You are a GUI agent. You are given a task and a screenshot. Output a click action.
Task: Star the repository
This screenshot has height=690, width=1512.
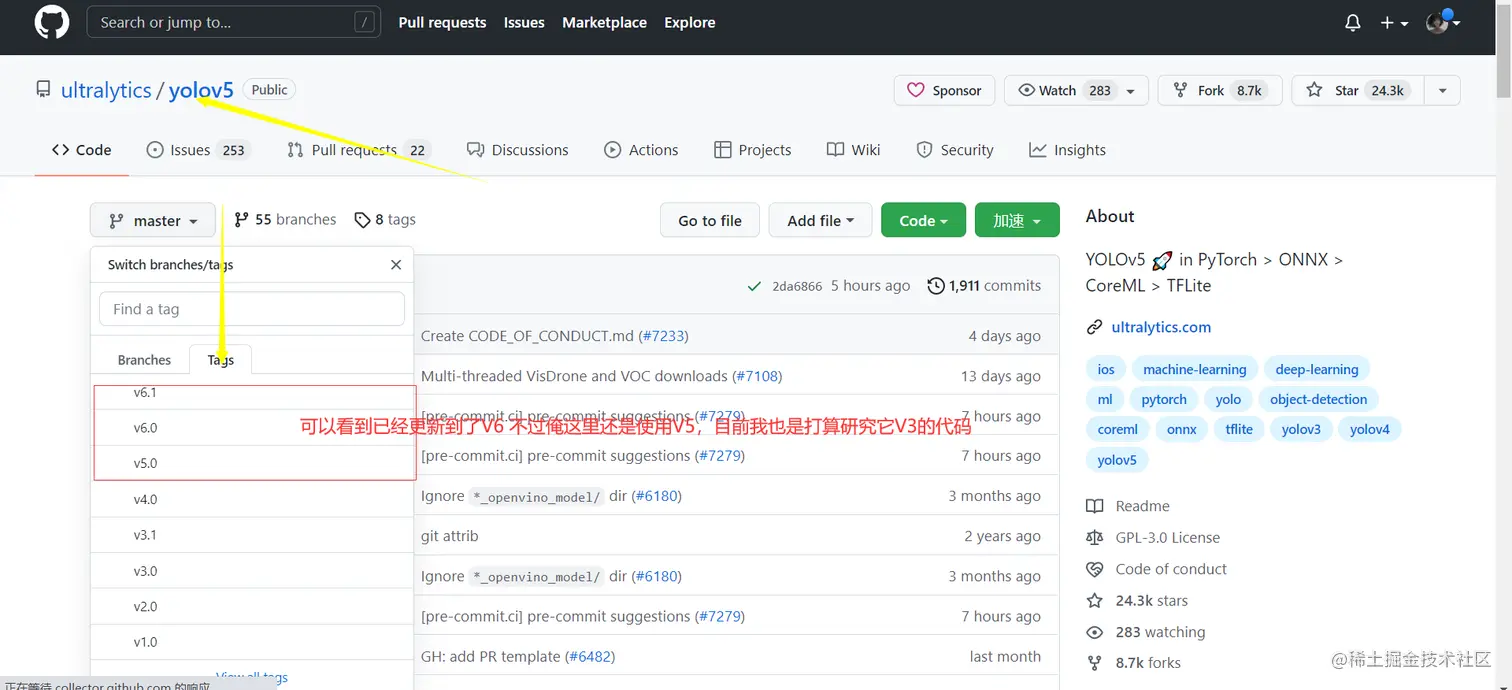pyautogui.click(x=1358, y=90)
